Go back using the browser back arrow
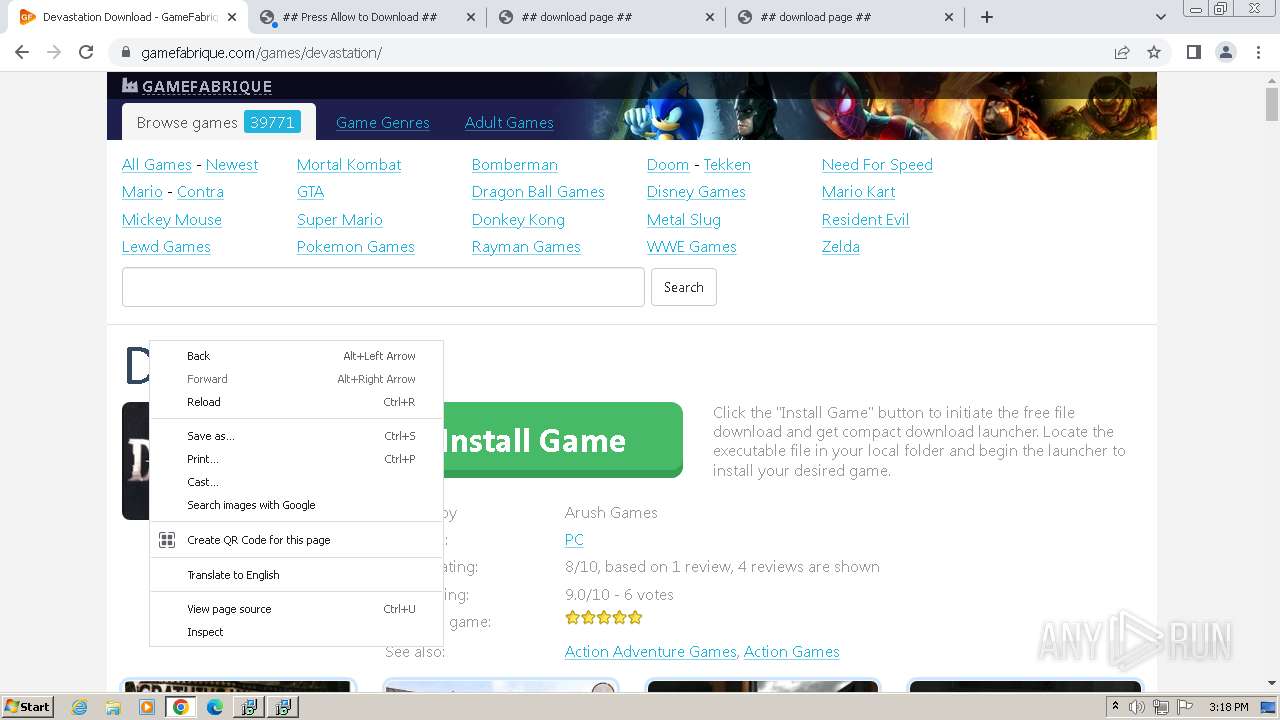Viewport: 1280px width, 720px height. pos(22,52)
